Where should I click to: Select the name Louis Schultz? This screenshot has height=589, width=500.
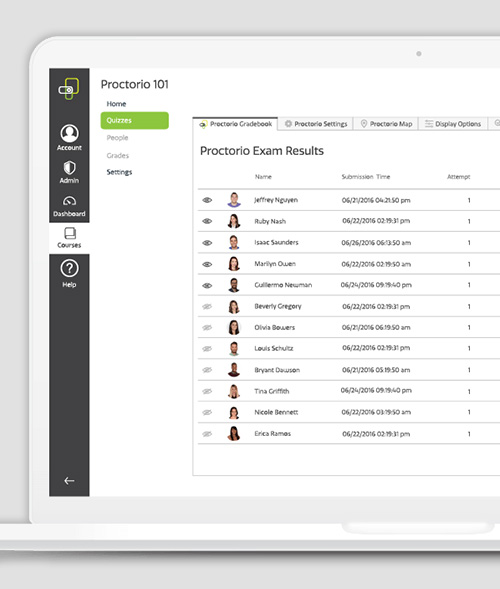[x=273, y=349]
